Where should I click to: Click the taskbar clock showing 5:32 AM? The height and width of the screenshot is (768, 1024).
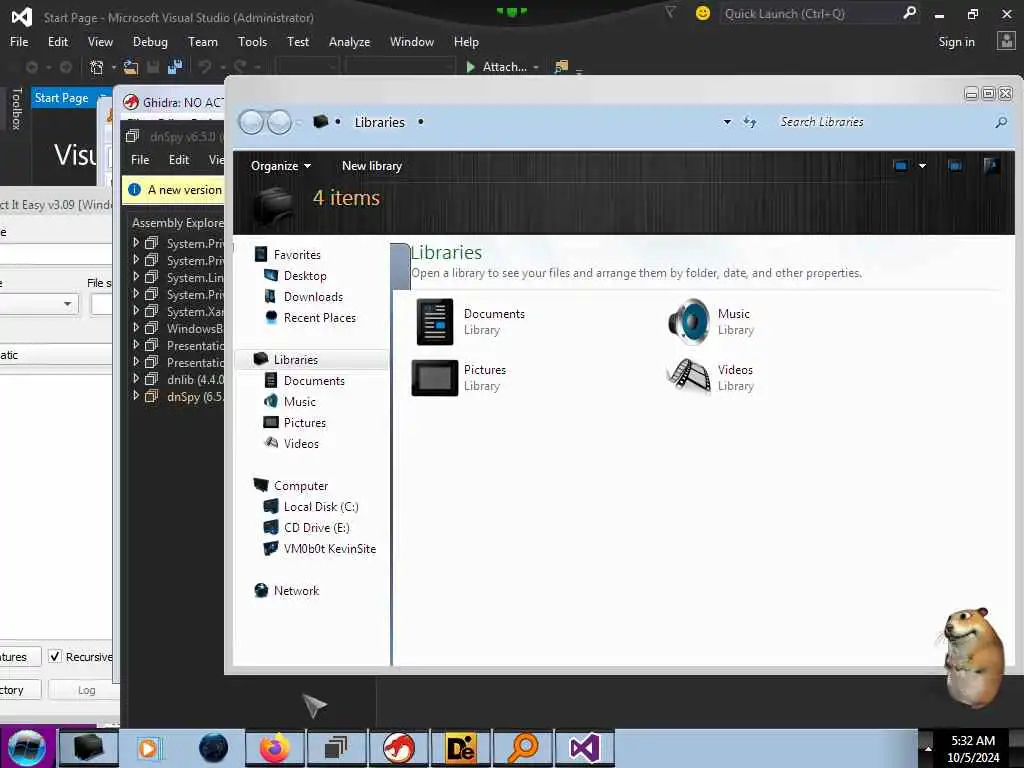point(973,741)
